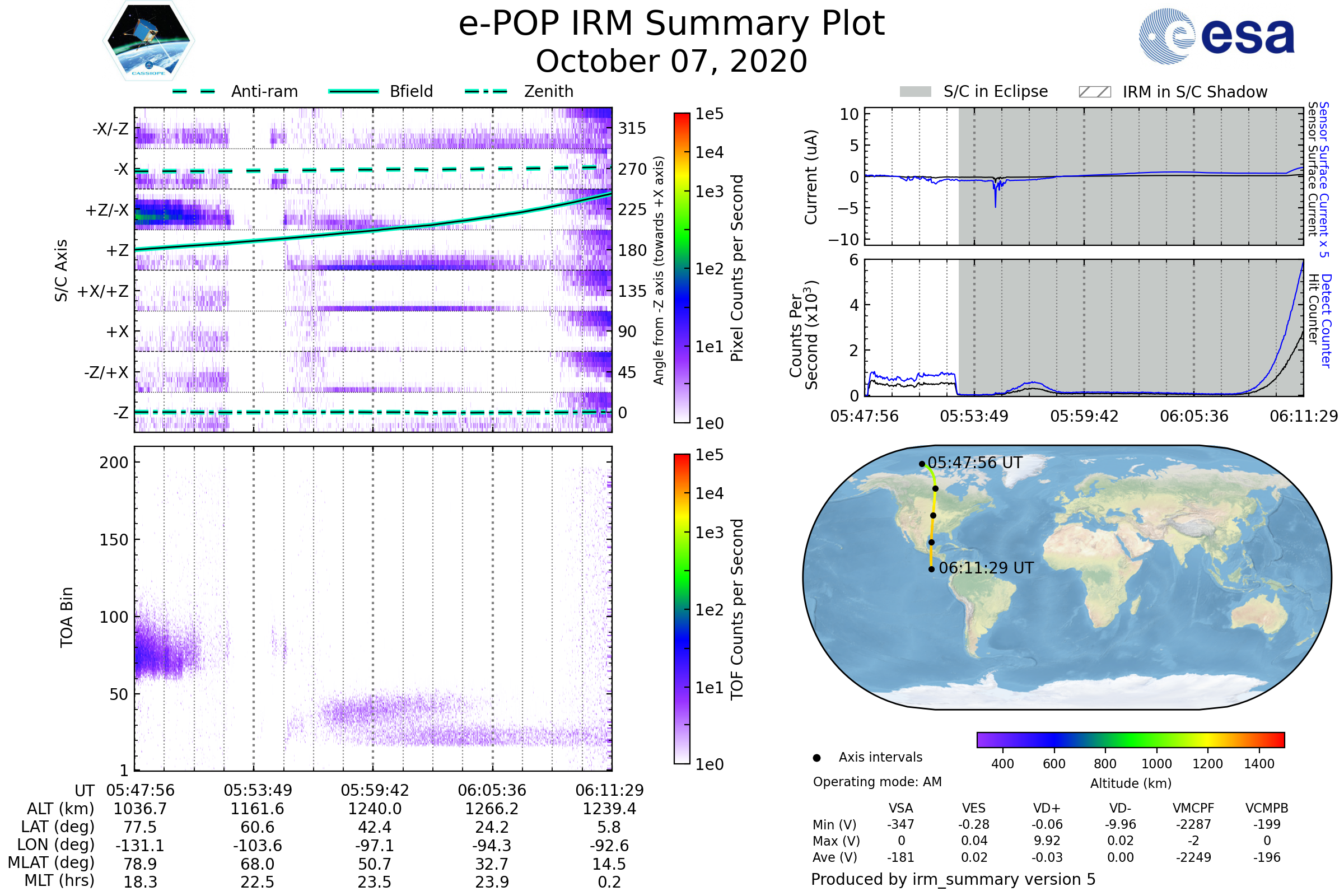Click the VMCPF minimum value -2287
This screenshot has width=1344, height=896.
1193,824
